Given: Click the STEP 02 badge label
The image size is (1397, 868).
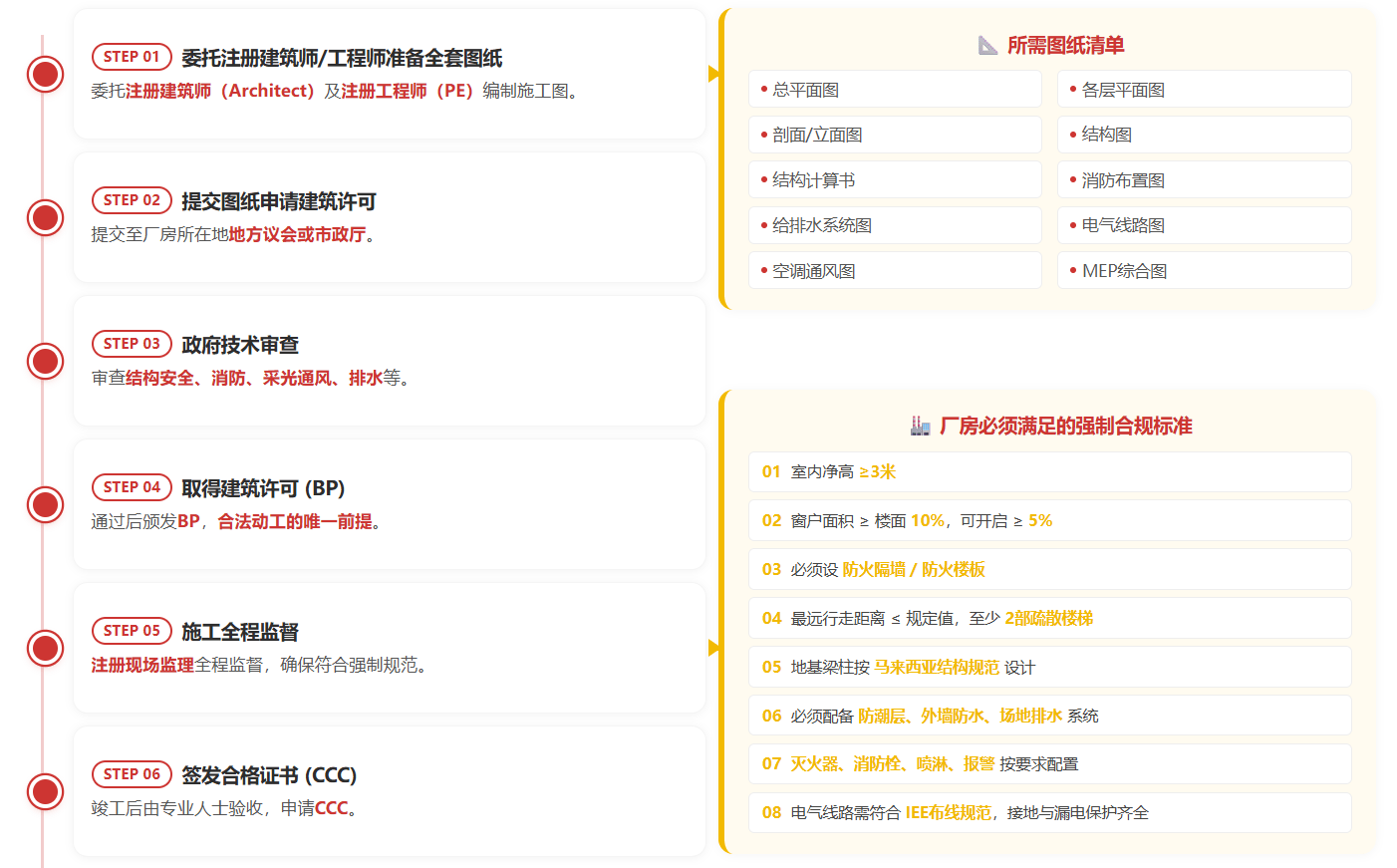Looking at the screenshot, I should coord(132,200).
